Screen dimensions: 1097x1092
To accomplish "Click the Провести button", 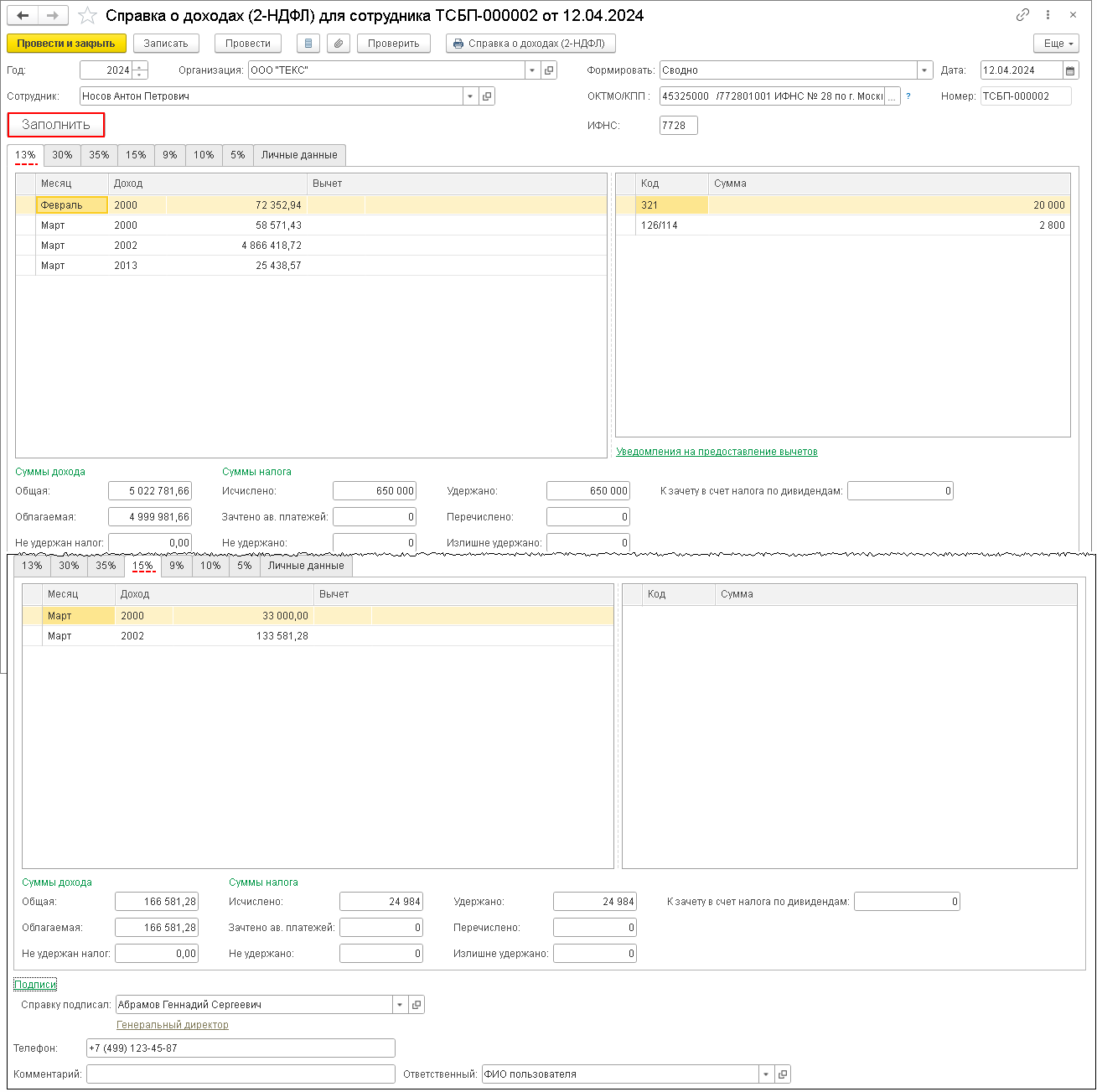I will click(x=248, y=44).
